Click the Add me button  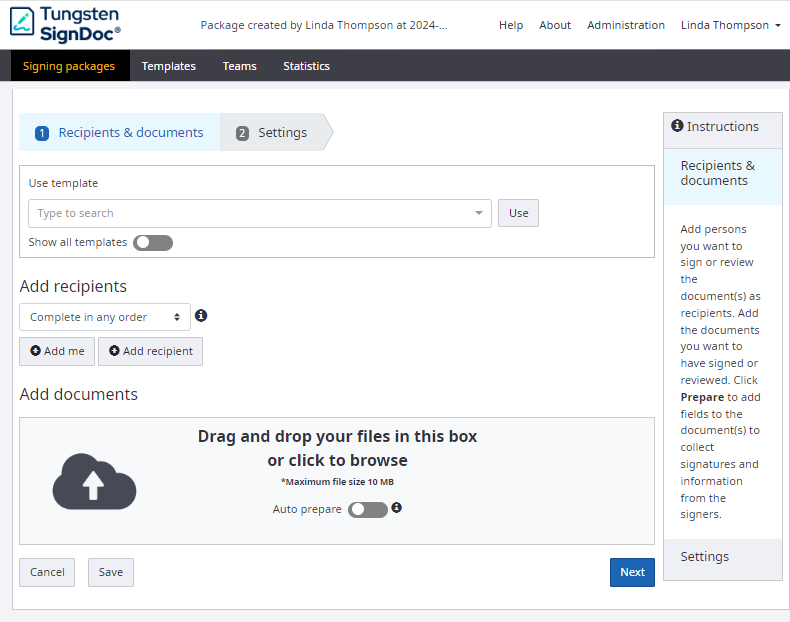tap(57, 351)
